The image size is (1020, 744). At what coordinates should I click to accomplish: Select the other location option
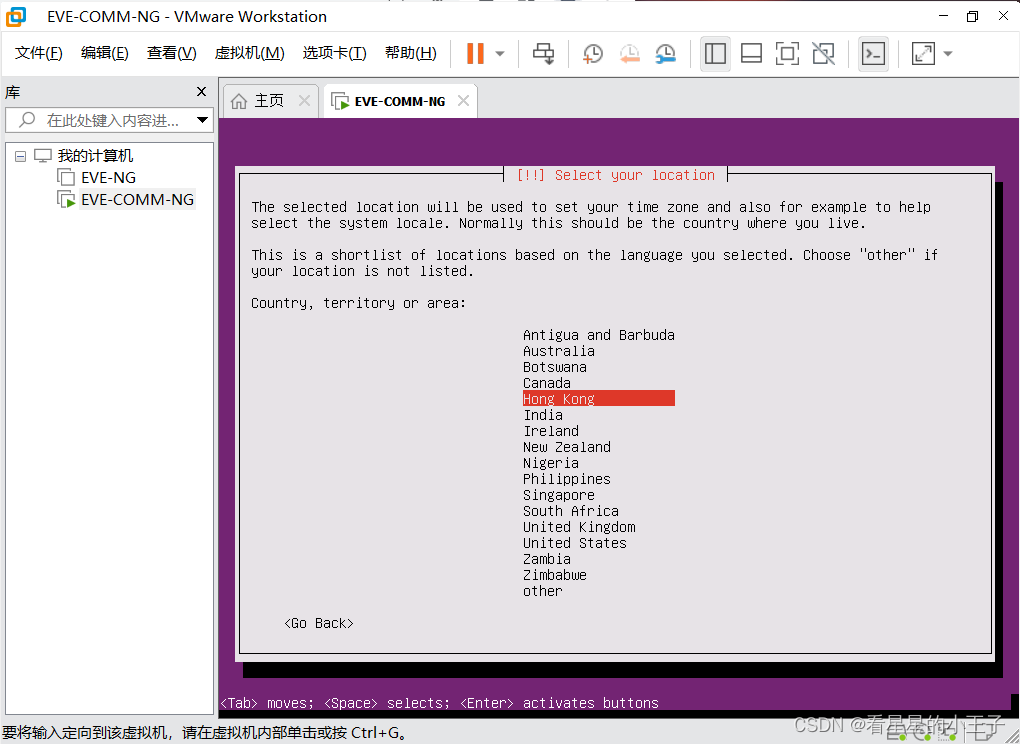543,591
